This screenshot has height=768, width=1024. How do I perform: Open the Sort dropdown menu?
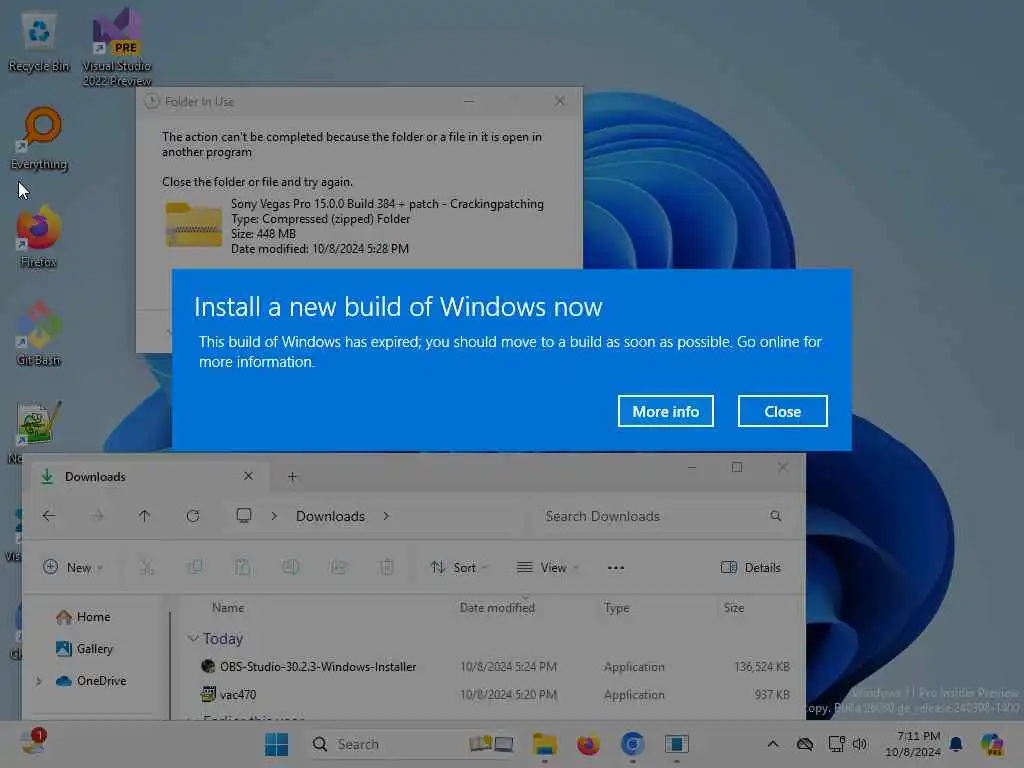pyautogui.click(x=459, y=568)
